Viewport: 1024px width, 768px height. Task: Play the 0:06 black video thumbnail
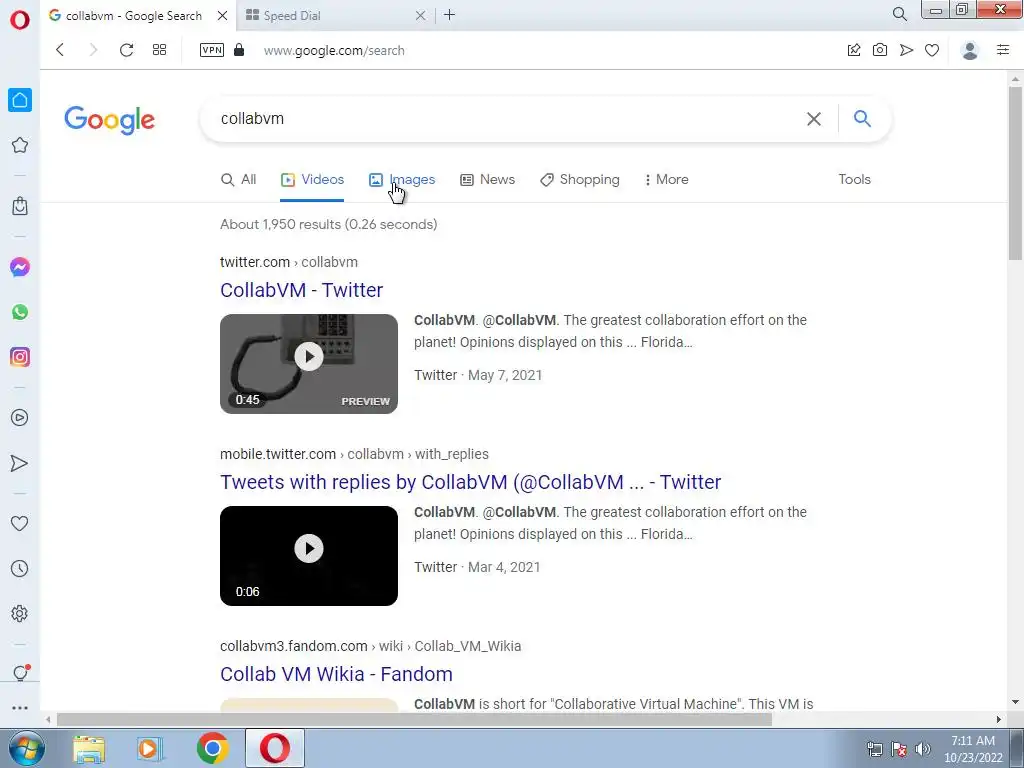(309, 556)
